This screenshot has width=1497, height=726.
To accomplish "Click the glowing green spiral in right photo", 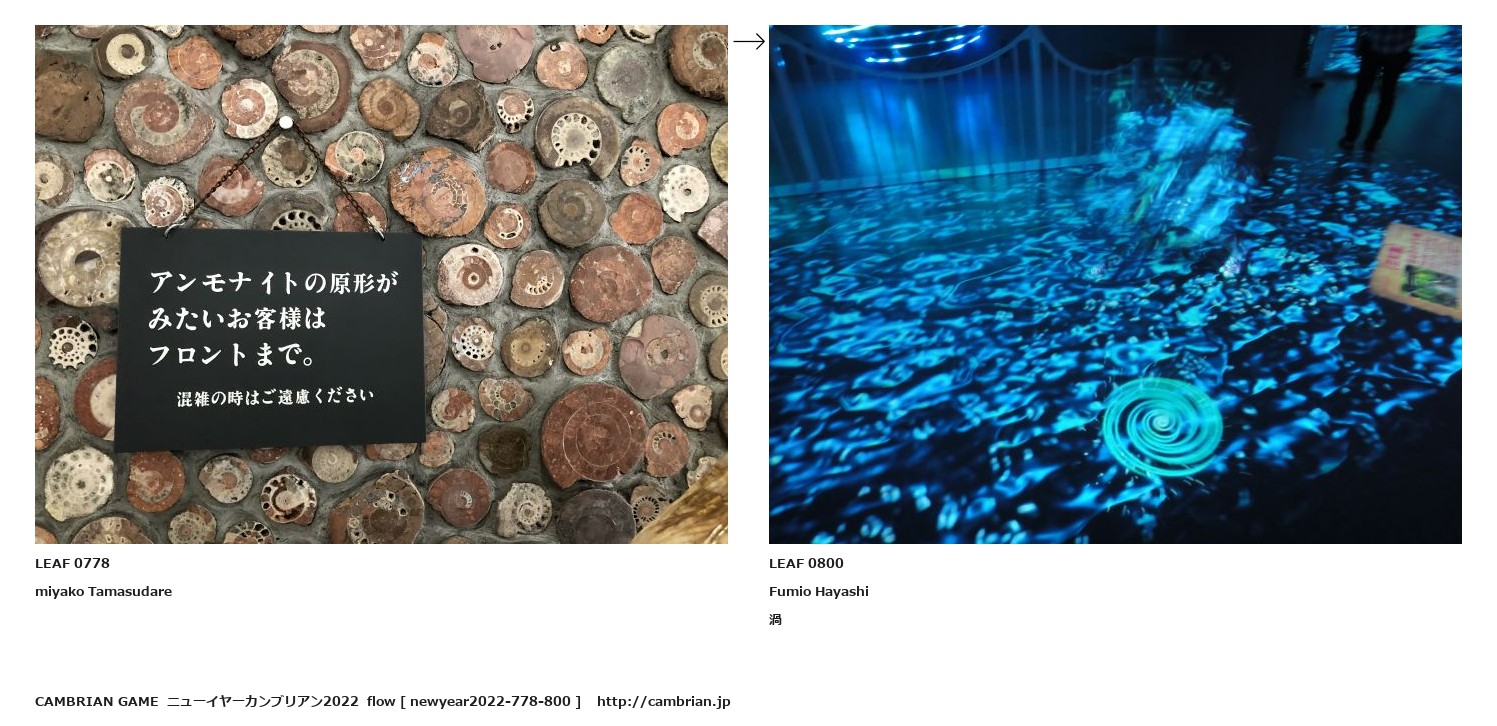I will [x=1162, y=427].
